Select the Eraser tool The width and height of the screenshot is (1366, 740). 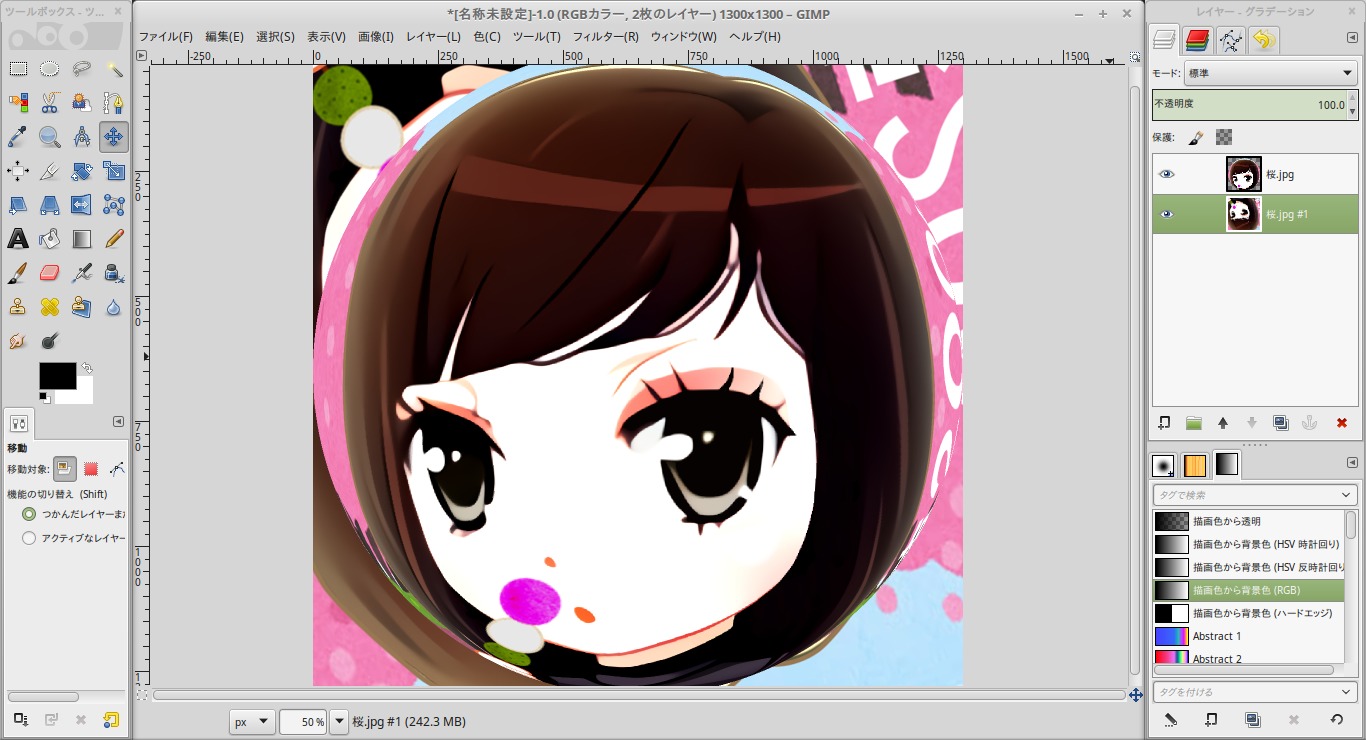(x=50, y=273)
